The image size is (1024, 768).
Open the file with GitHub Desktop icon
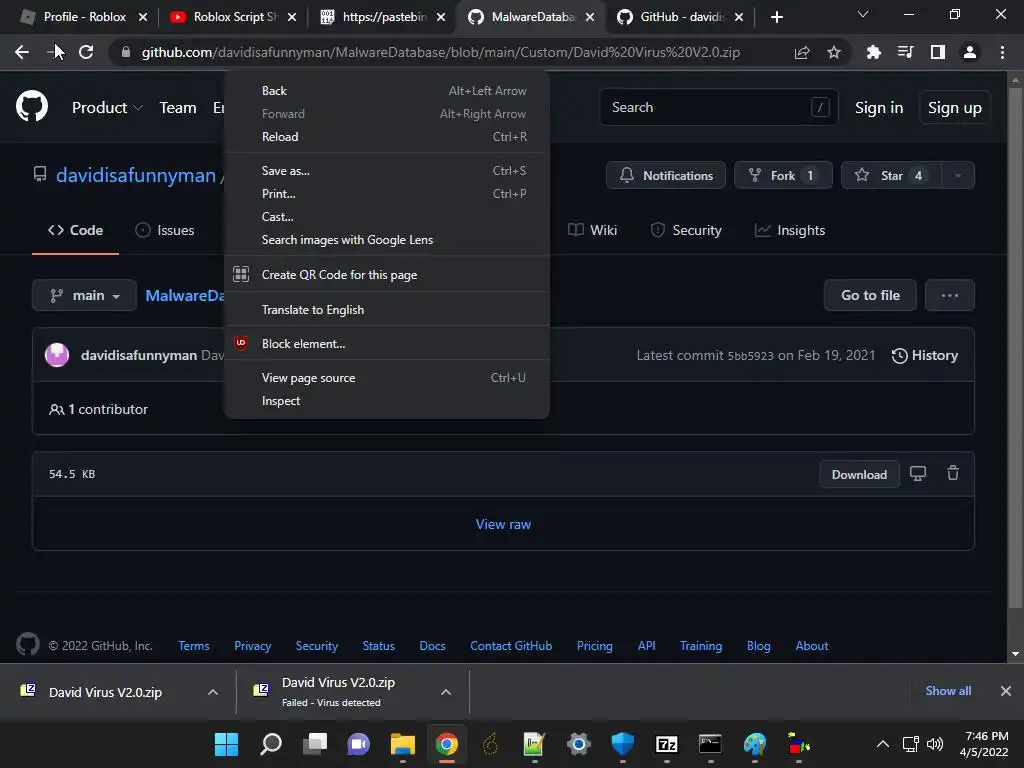(918, 473)
